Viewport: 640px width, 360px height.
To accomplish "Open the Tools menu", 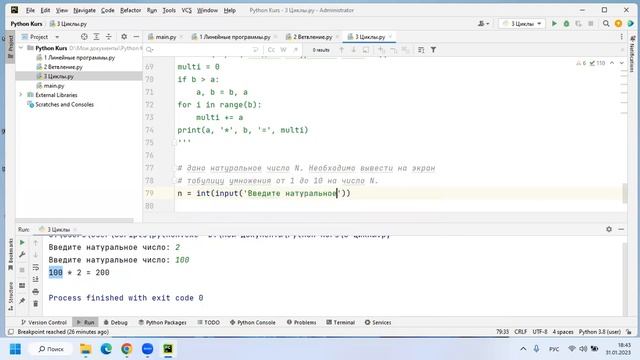I will (x=169, y=10).
